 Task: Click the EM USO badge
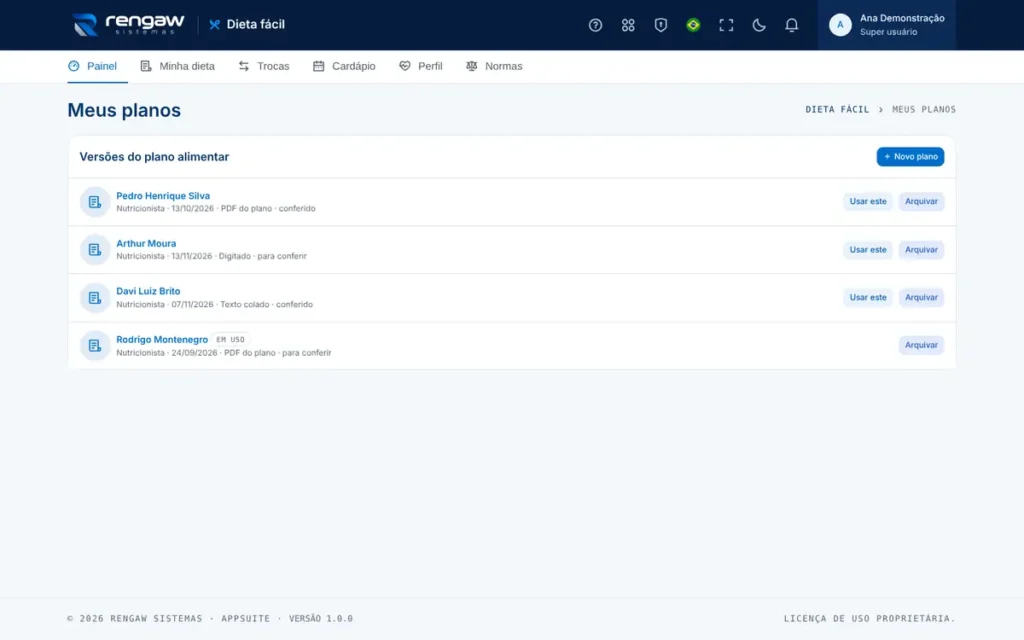(x=231, y=340)
